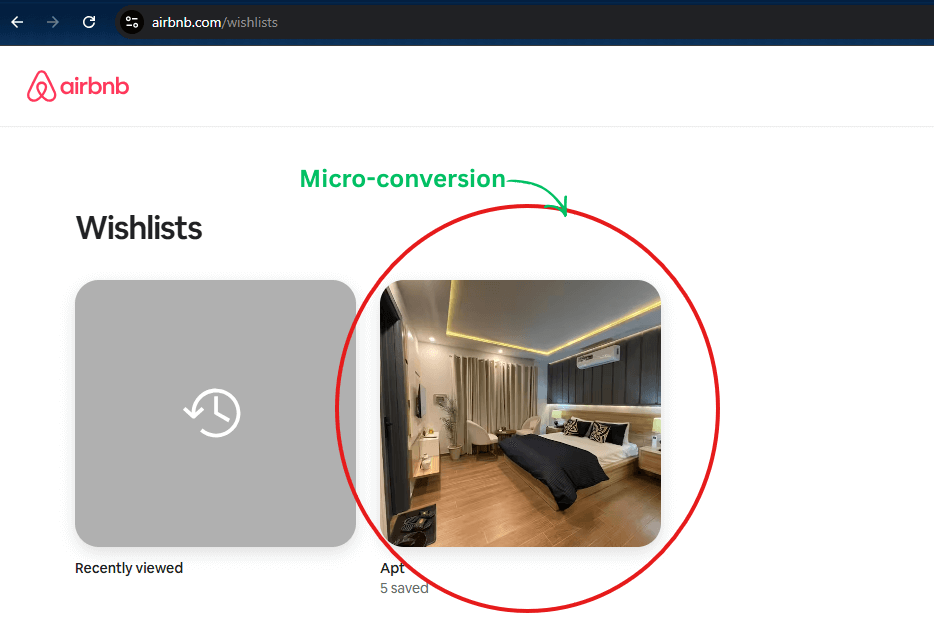Select the browser back arrow
934x644 pixels.
16,22
